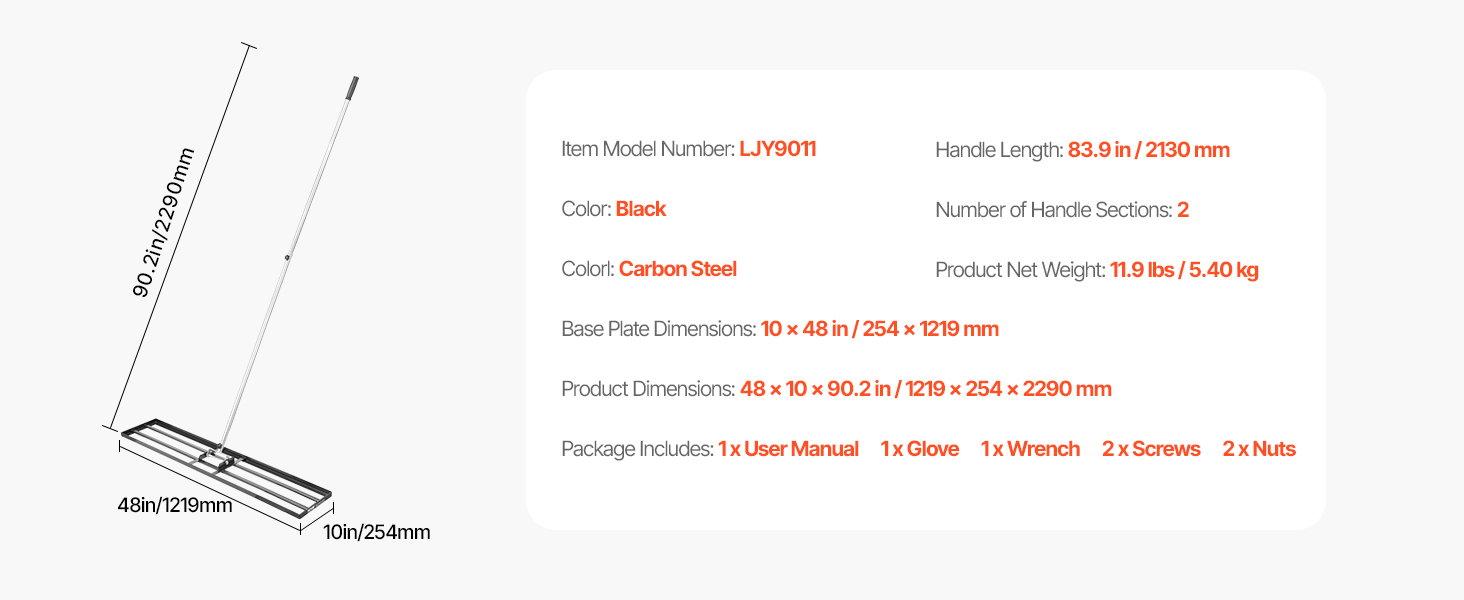
Task: Click the 1 x Glove item
Action: pyautogui.click(x=919, y=449)
